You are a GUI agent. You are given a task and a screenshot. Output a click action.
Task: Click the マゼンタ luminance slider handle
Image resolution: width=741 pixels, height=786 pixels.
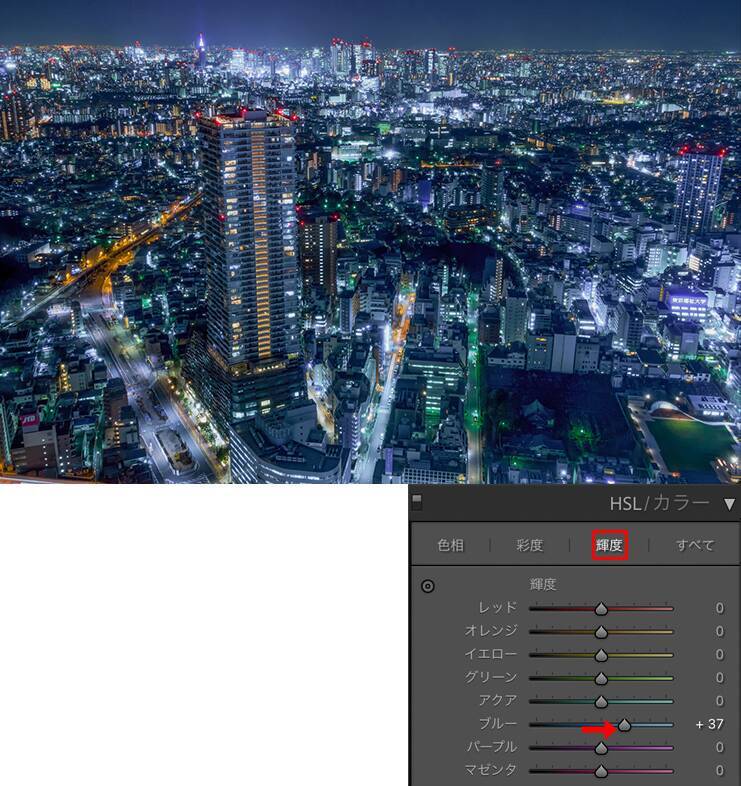pos(601,771)
